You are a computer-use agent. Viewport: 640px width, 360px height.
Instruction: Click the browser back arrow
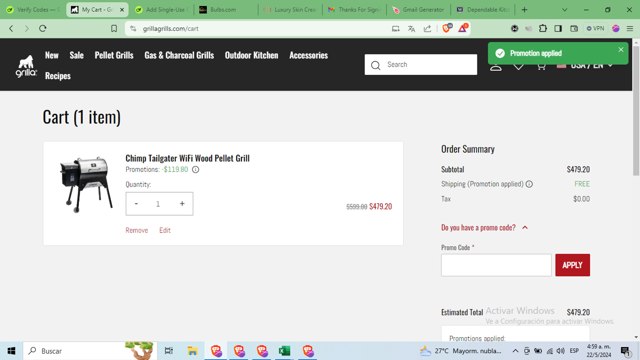[x=11, y=29]
